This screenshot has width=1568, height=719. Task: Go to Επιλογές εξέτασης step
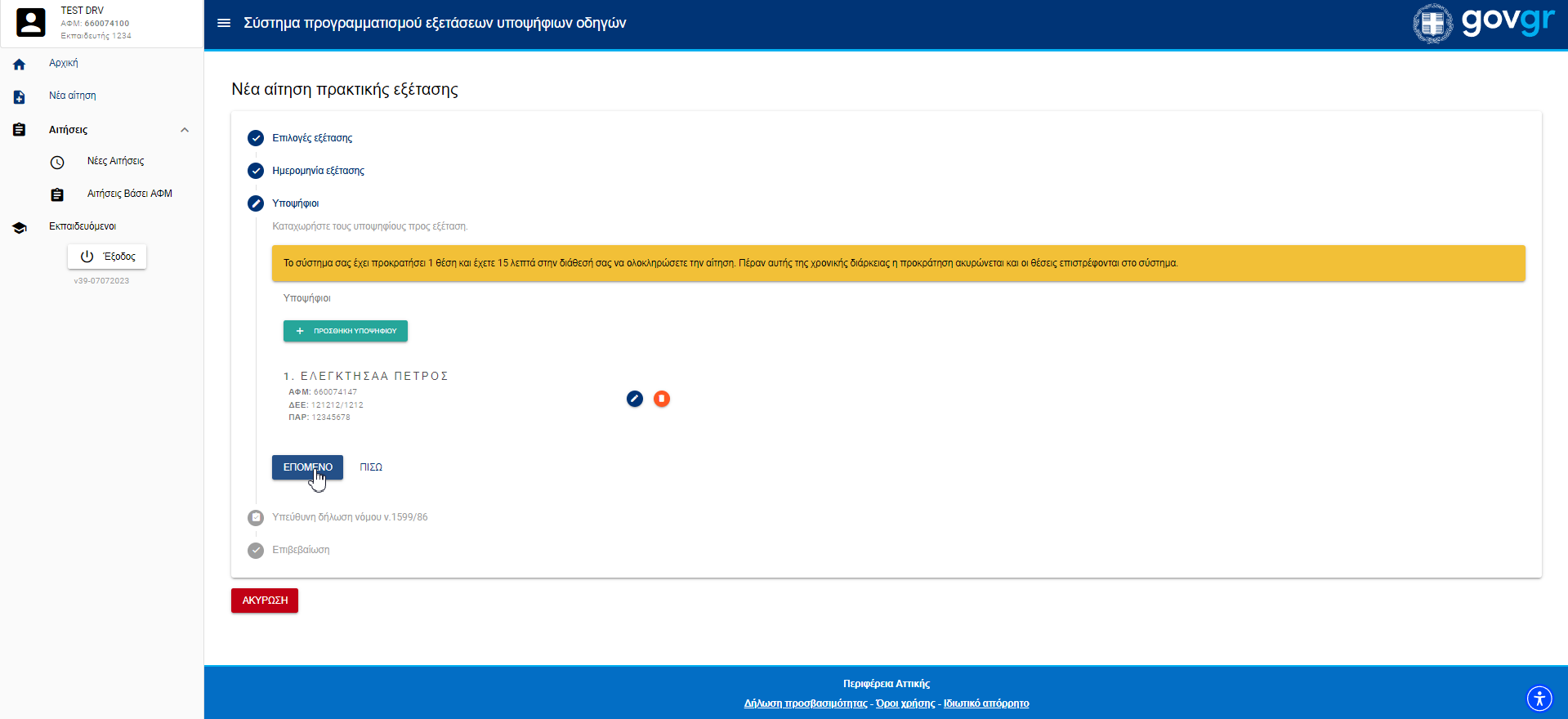pos(312,138)
